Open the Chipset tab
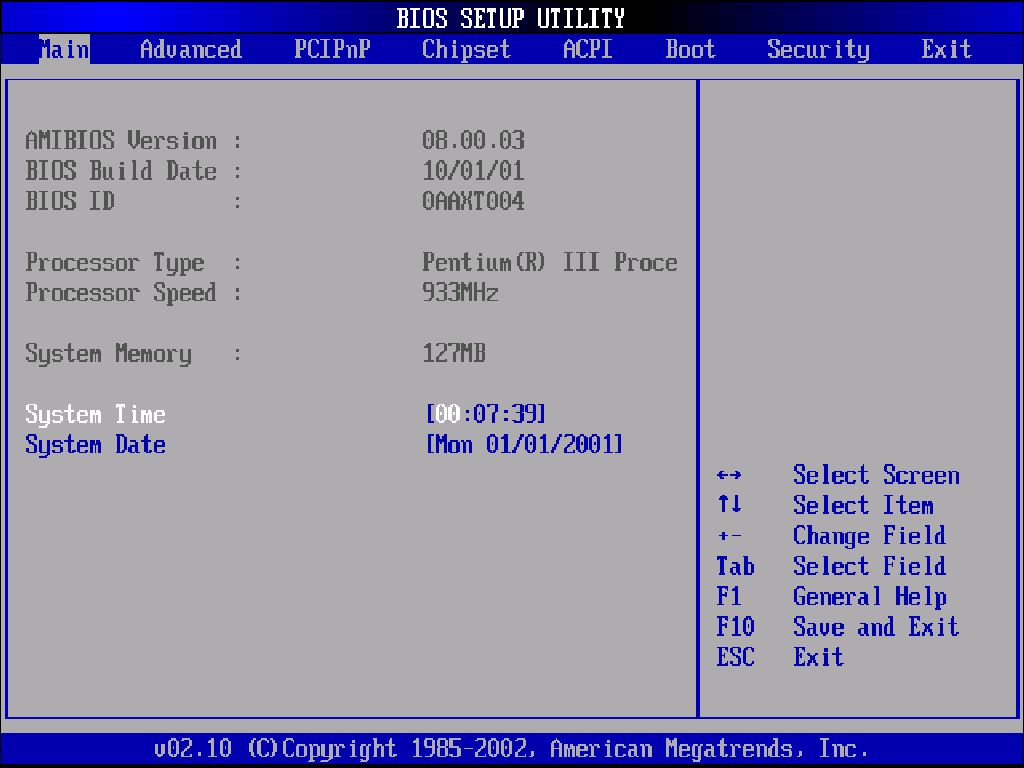The width and height of the screenshot is (1024, 768). 466,49
